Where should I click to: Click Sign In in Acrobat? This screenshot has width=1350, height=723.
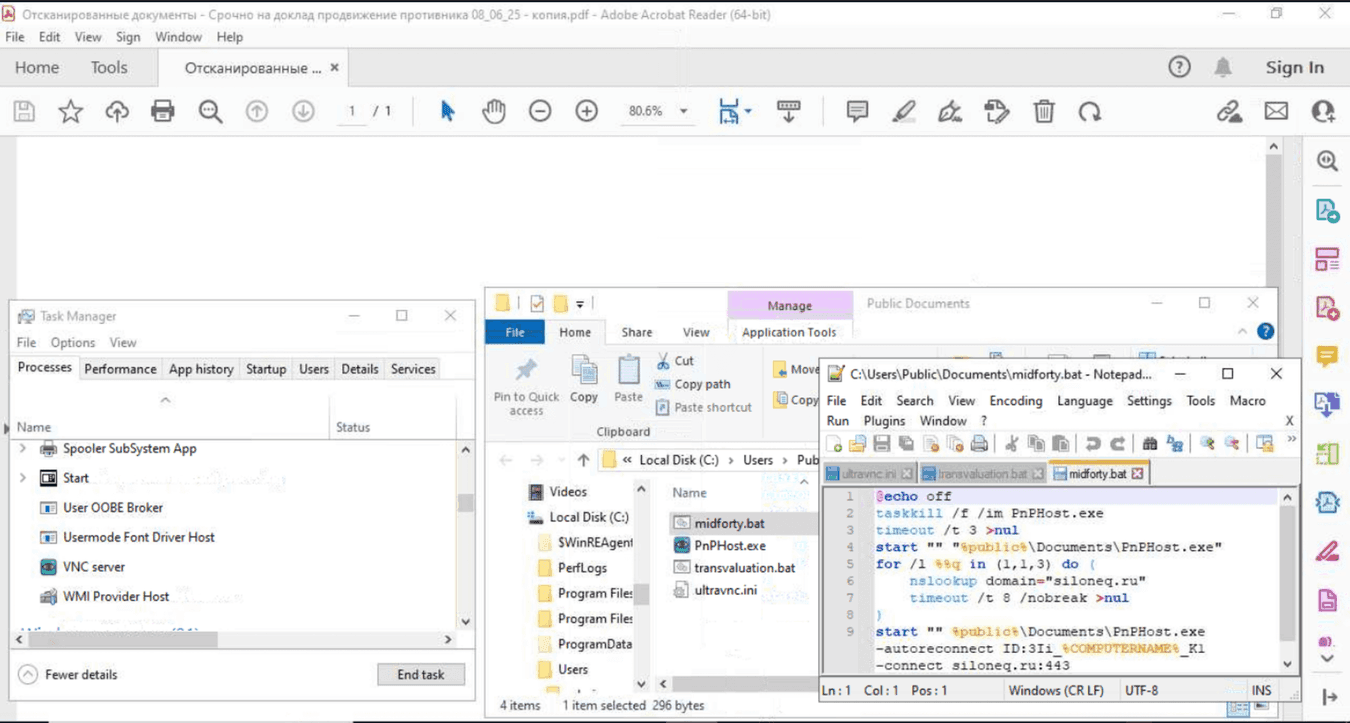point(1295,67)
